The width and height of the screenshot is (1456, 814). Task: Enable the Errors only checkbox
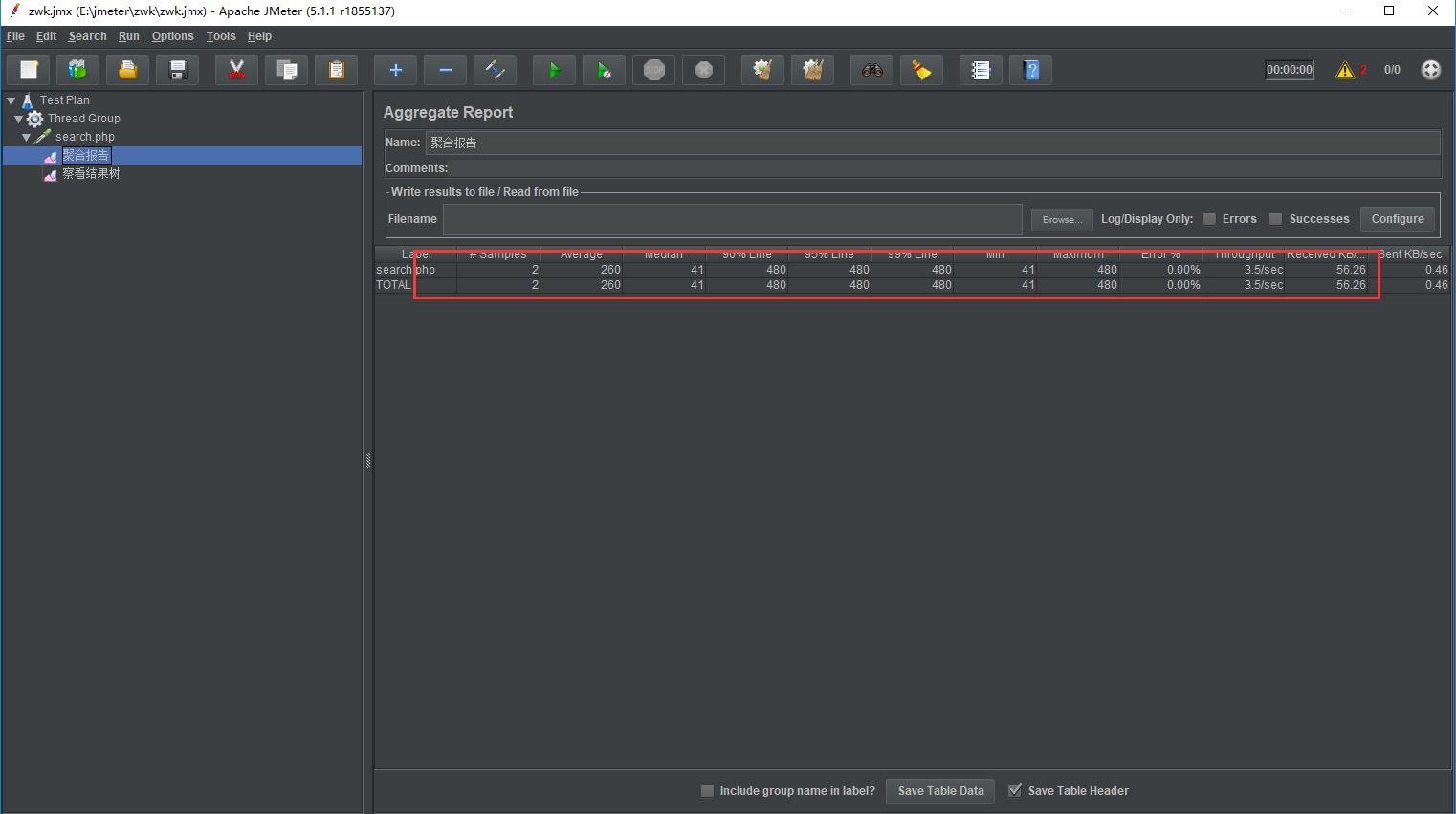[1209, 219]
